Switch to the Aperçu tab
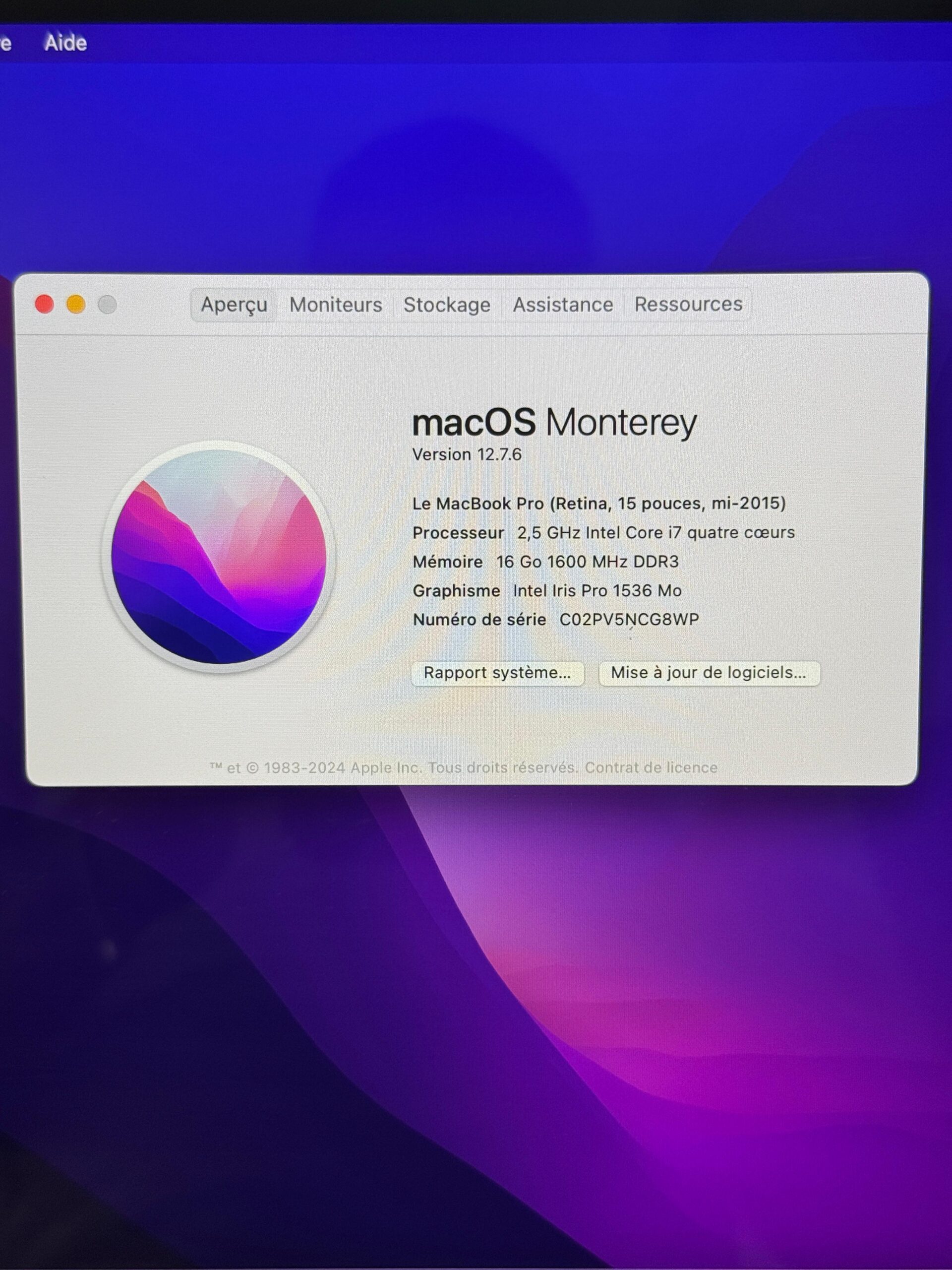 (x=234, y=305)
